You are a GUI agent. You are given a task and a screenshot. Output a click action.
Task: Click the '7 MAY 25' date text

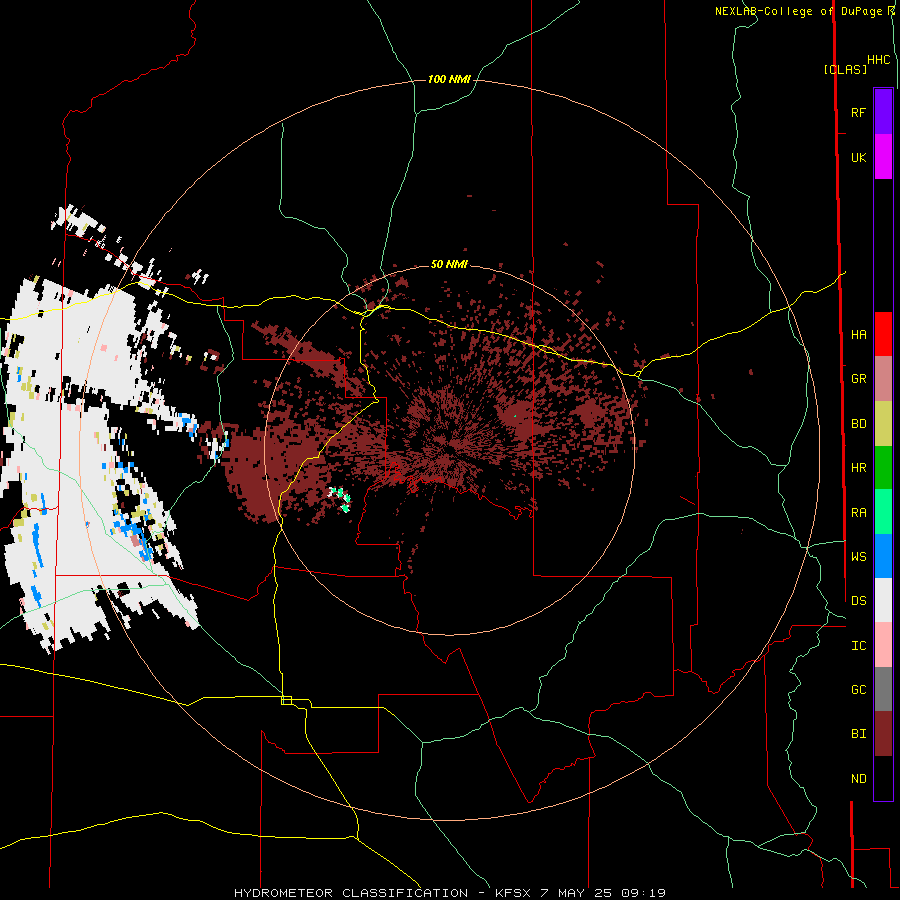(577, 893)
